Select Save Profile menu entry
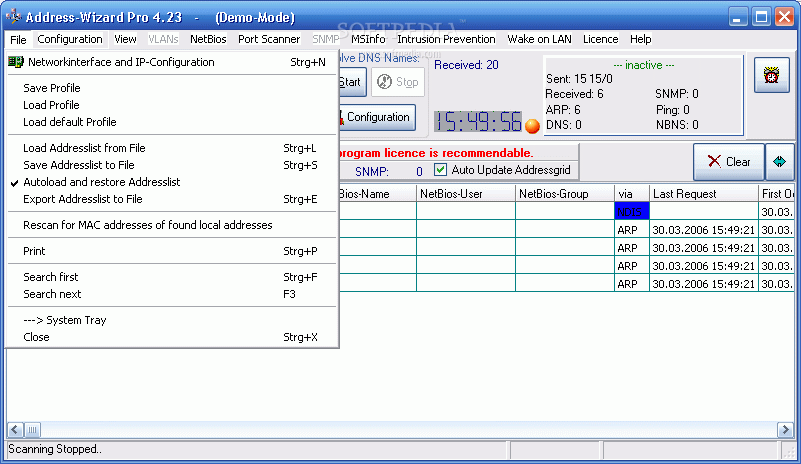 [172, 88]
